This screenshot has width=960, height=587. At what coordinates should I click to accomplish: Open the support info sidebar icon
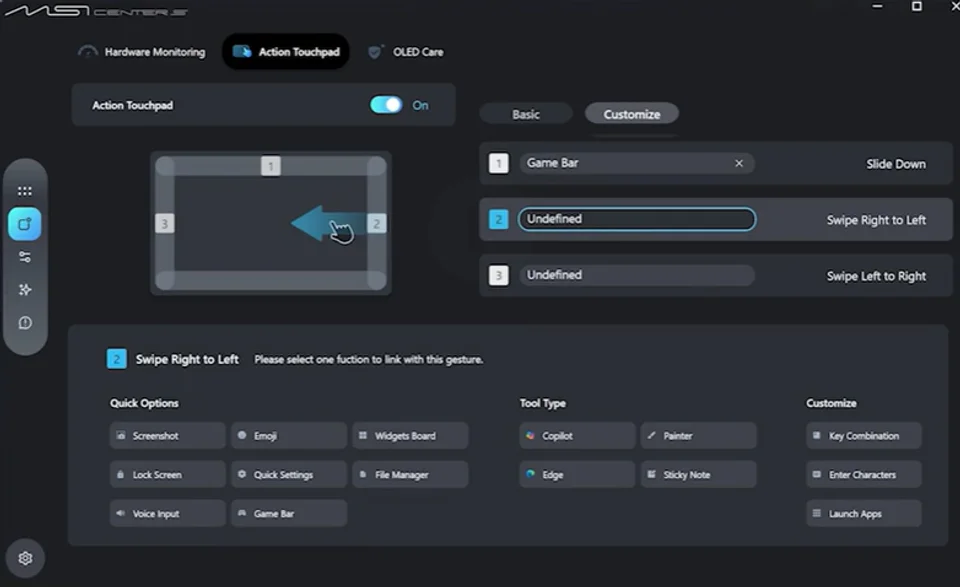coord(24,323)
